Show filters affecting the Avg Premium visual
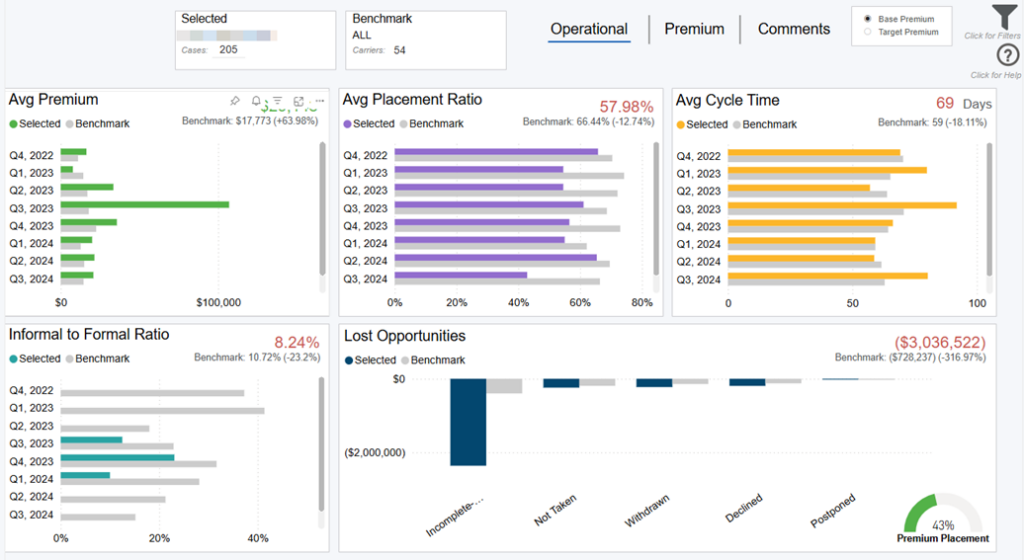Screen dimensions: 1024x560 pos(277,101)
